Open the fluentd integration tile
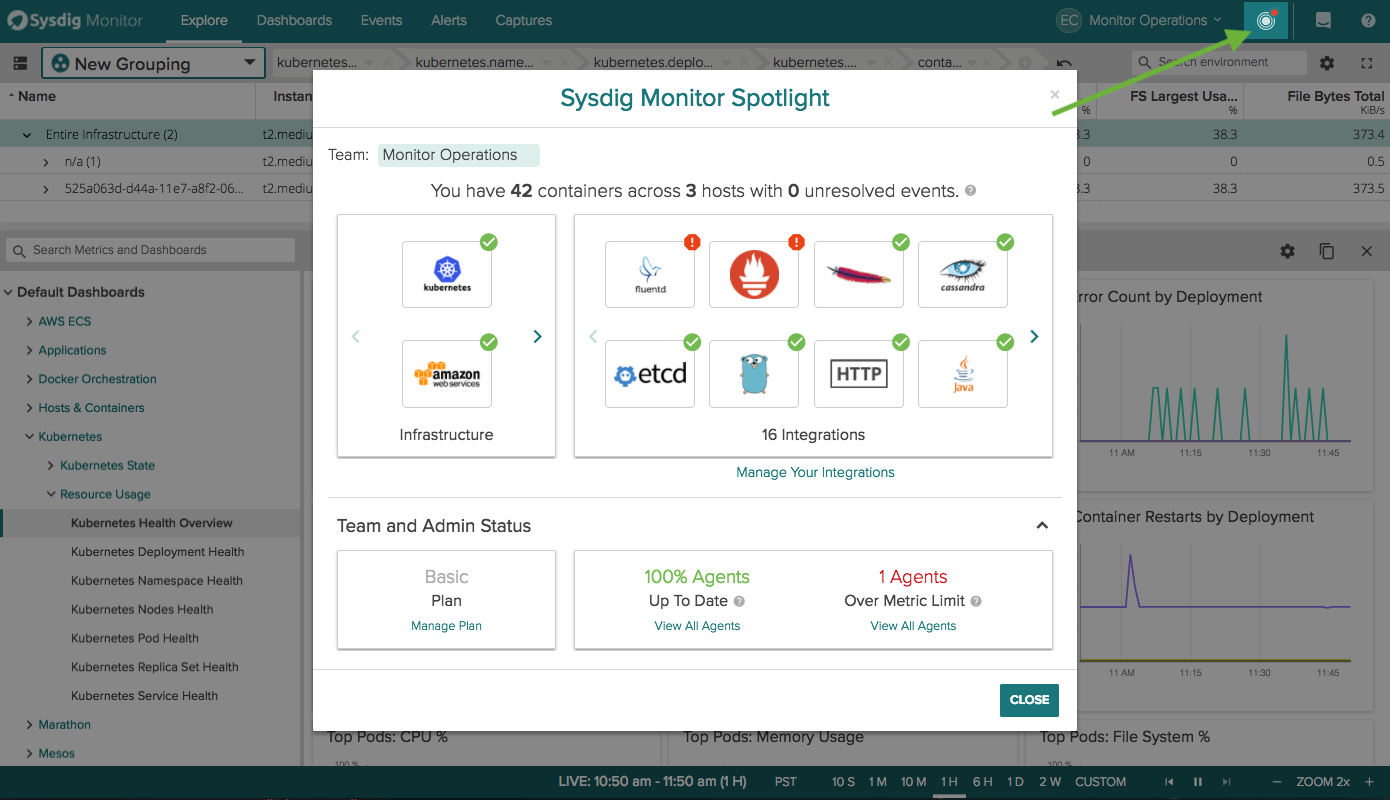Screen dimensions: 1390x800 [x=650, y=274]
